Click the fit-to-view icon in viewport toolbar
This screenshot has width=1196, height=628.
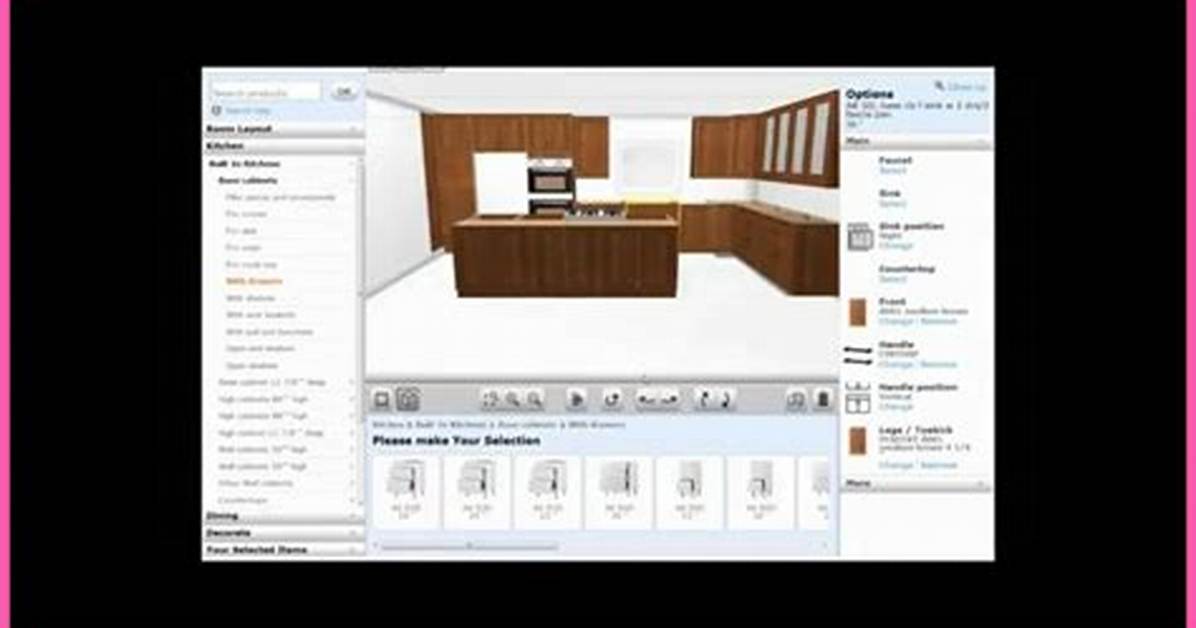coord(490,399)
